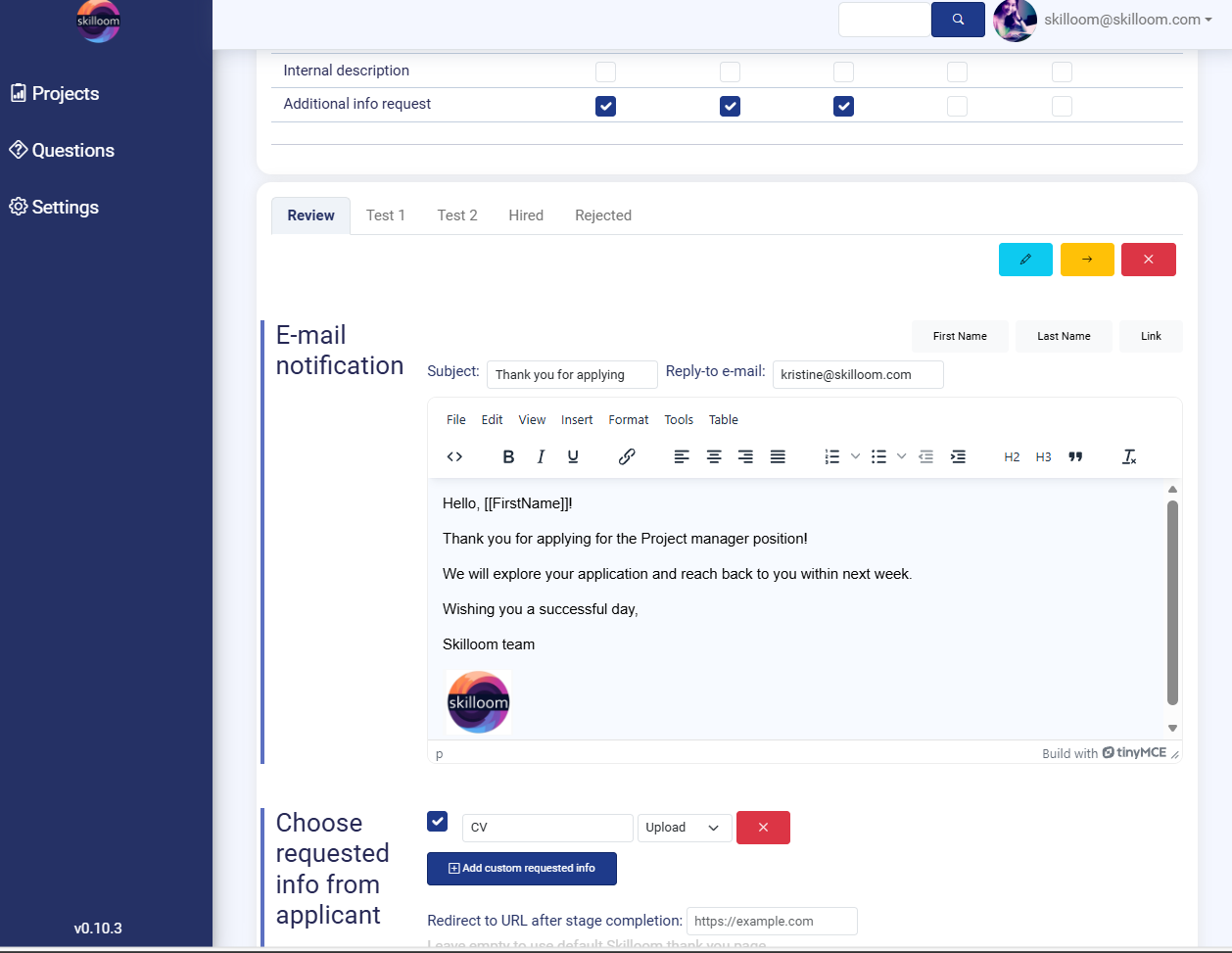Toggle bold formatting in the editor

pyautogui.click(x=508, y=456)
